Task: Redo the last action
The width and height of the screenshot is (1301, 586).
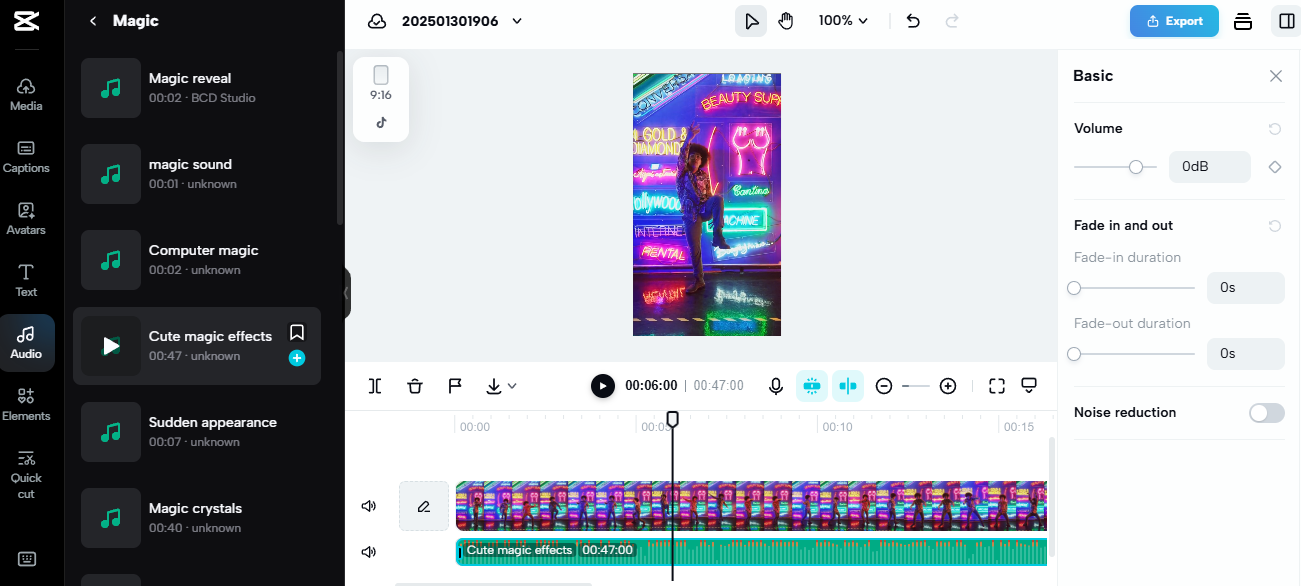Action: (x=952, y=21)
